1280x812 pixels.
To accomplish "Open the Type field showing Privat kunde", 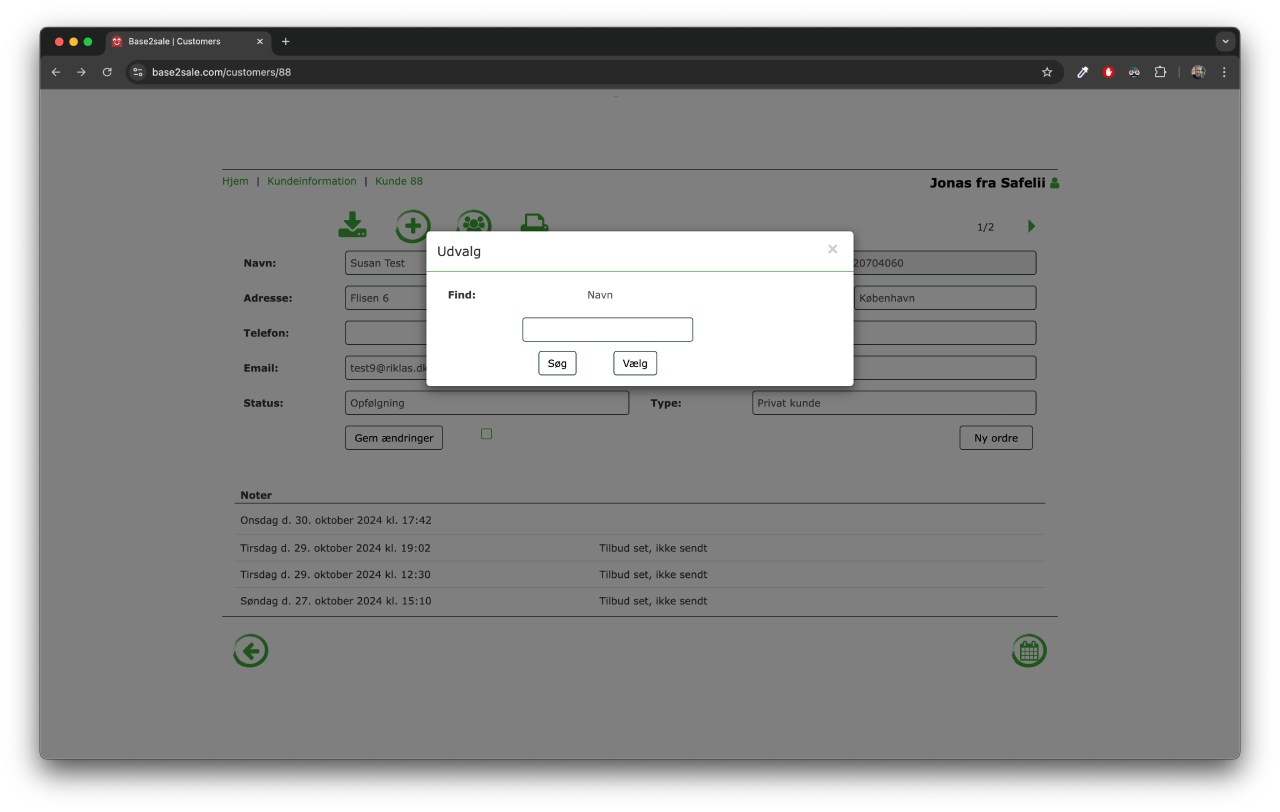I will click(x=893, y=403).
